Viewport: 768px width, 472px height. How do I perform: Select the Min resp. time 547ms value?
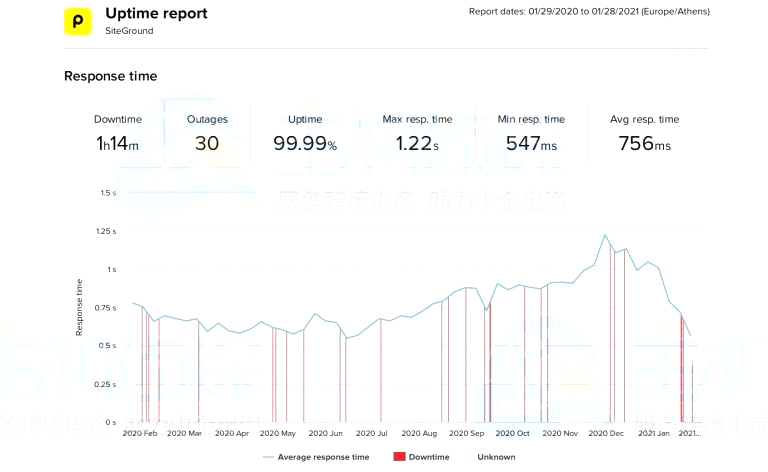pyautogui.click(x=531, y=144)
